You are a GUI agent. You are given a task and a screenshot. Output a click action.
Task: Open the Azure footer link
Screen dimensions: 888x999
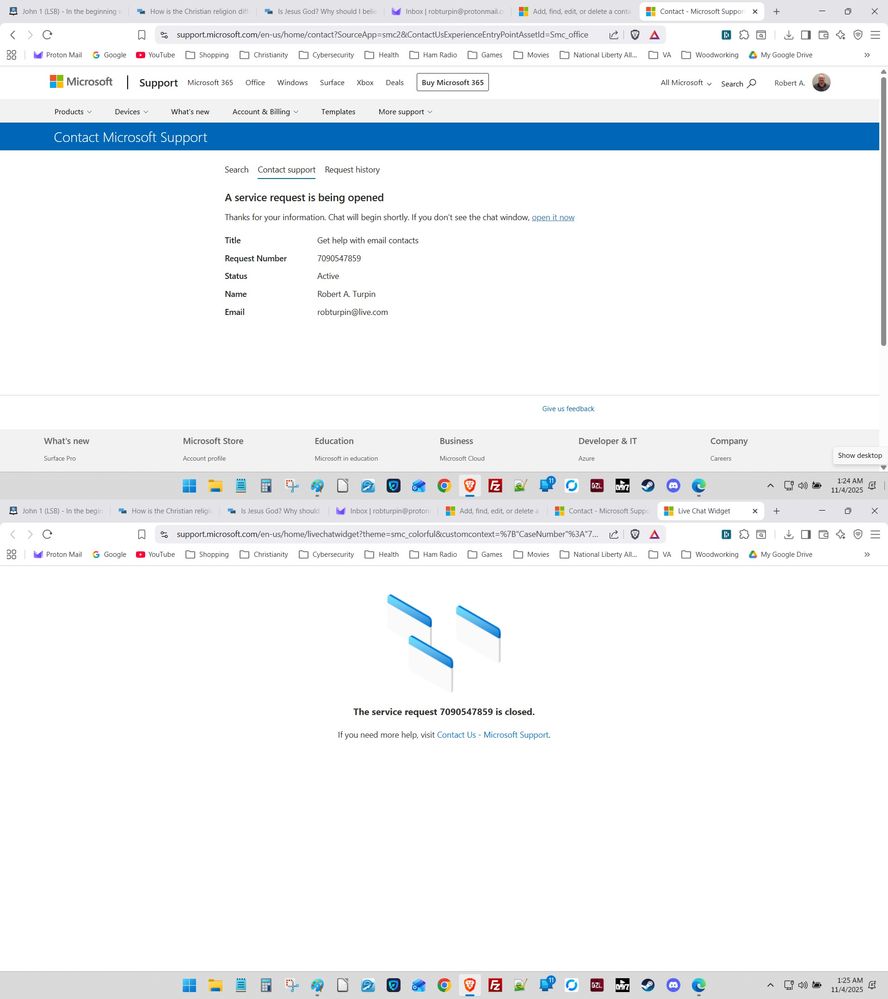[586, 458]
